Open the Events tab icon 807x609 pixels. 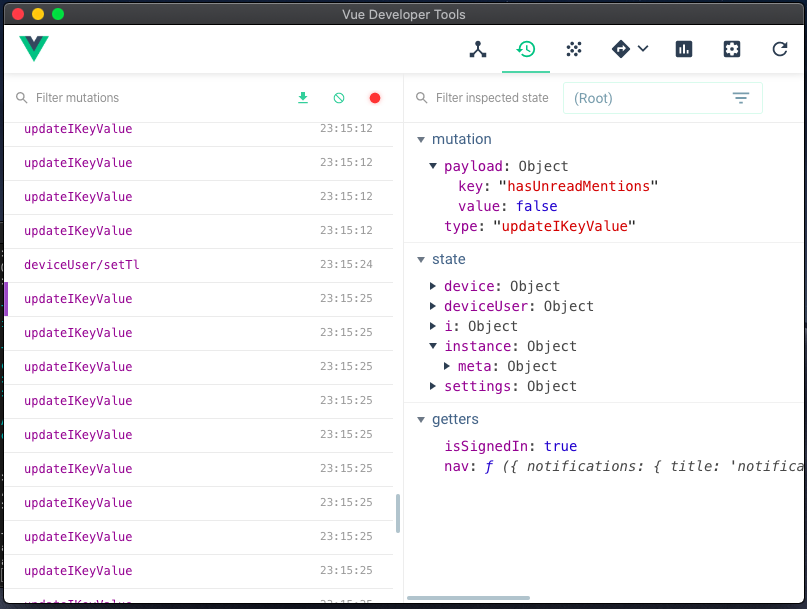click(574, 49)
